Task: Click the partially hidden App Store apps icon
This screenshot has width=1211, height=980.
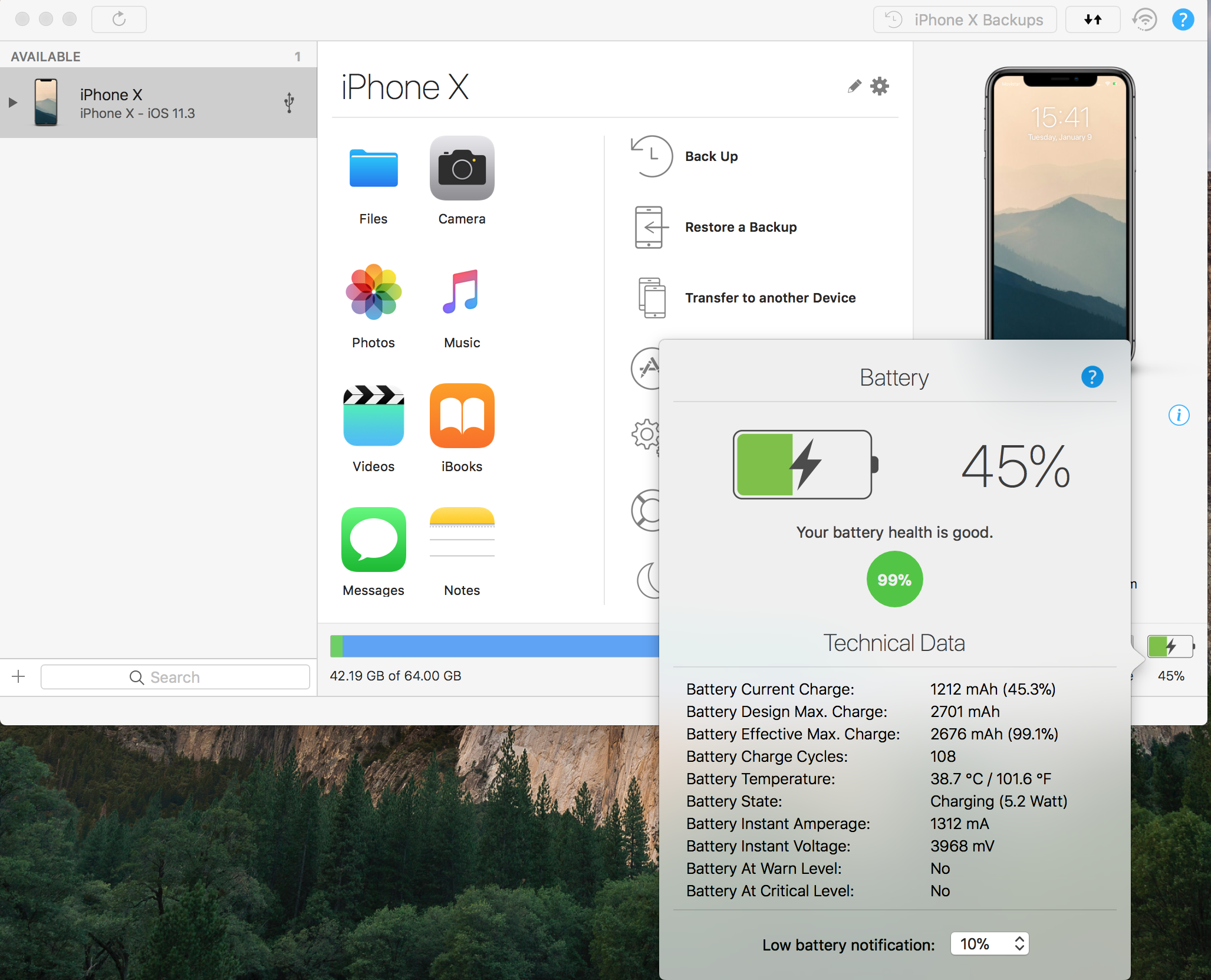Action: coord(645,369)
